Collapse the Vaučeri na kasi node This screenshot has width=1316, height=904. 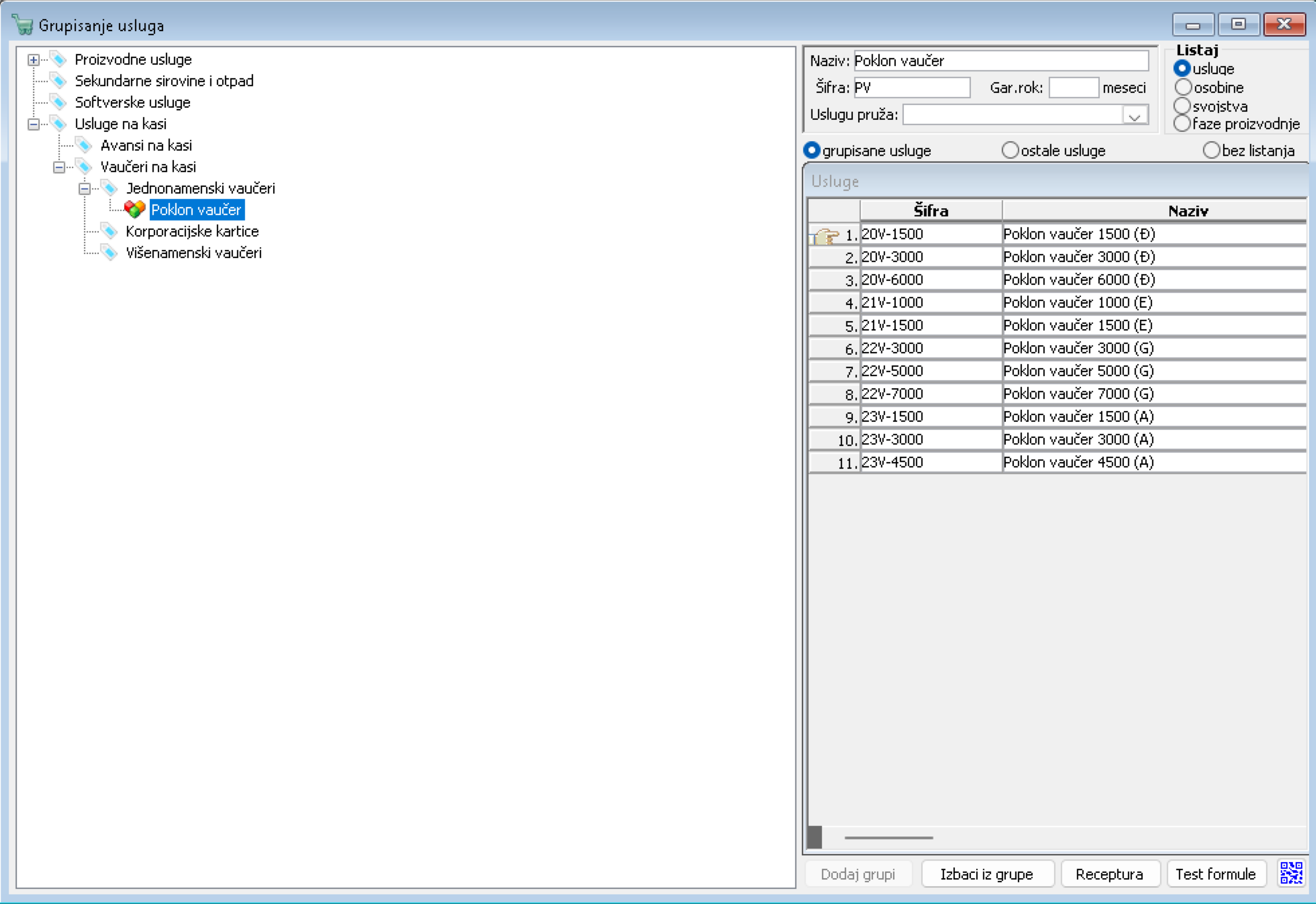(59, 167)
